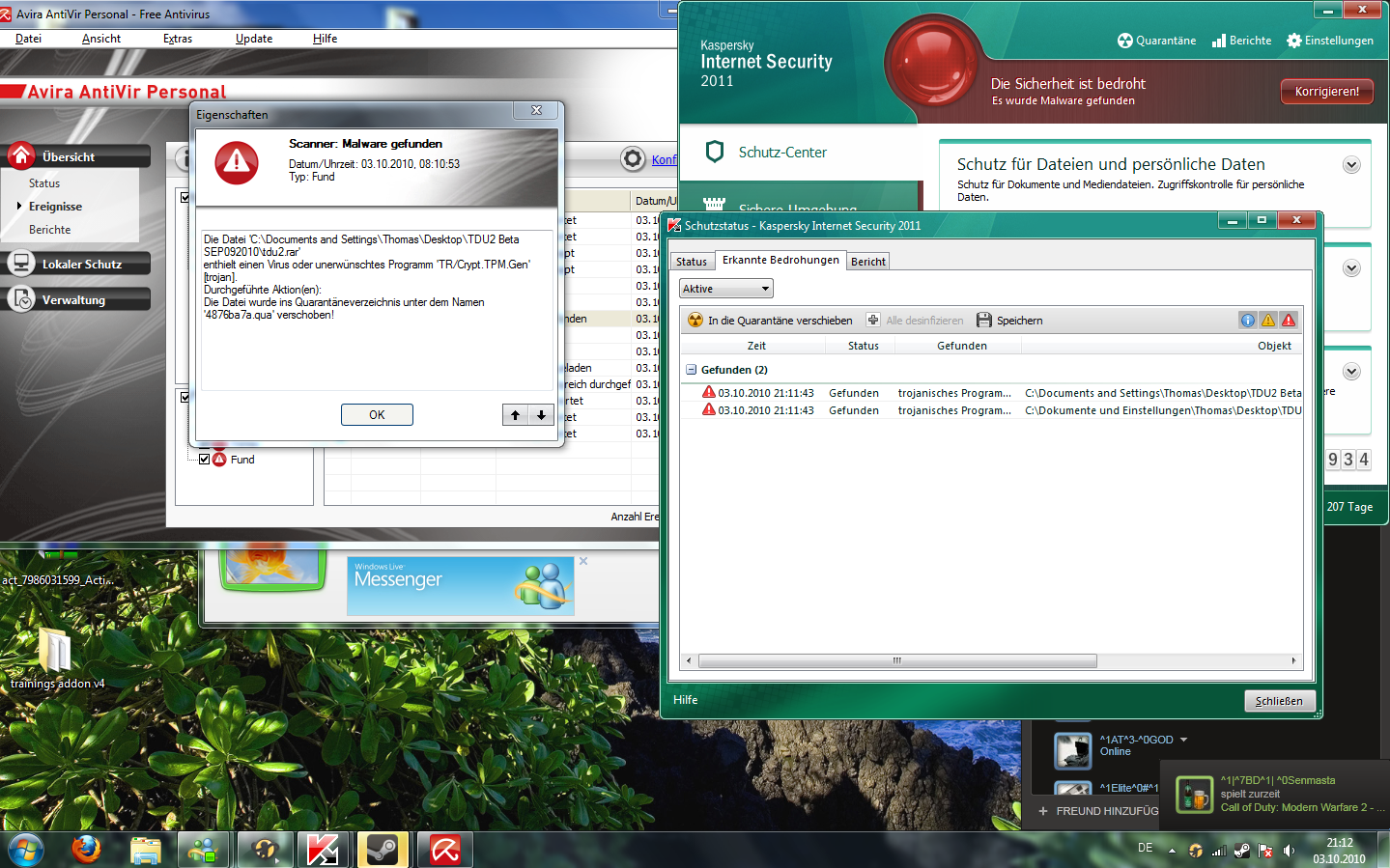
Task: Click volume speaker tray icon
Action: point(1289,851)
